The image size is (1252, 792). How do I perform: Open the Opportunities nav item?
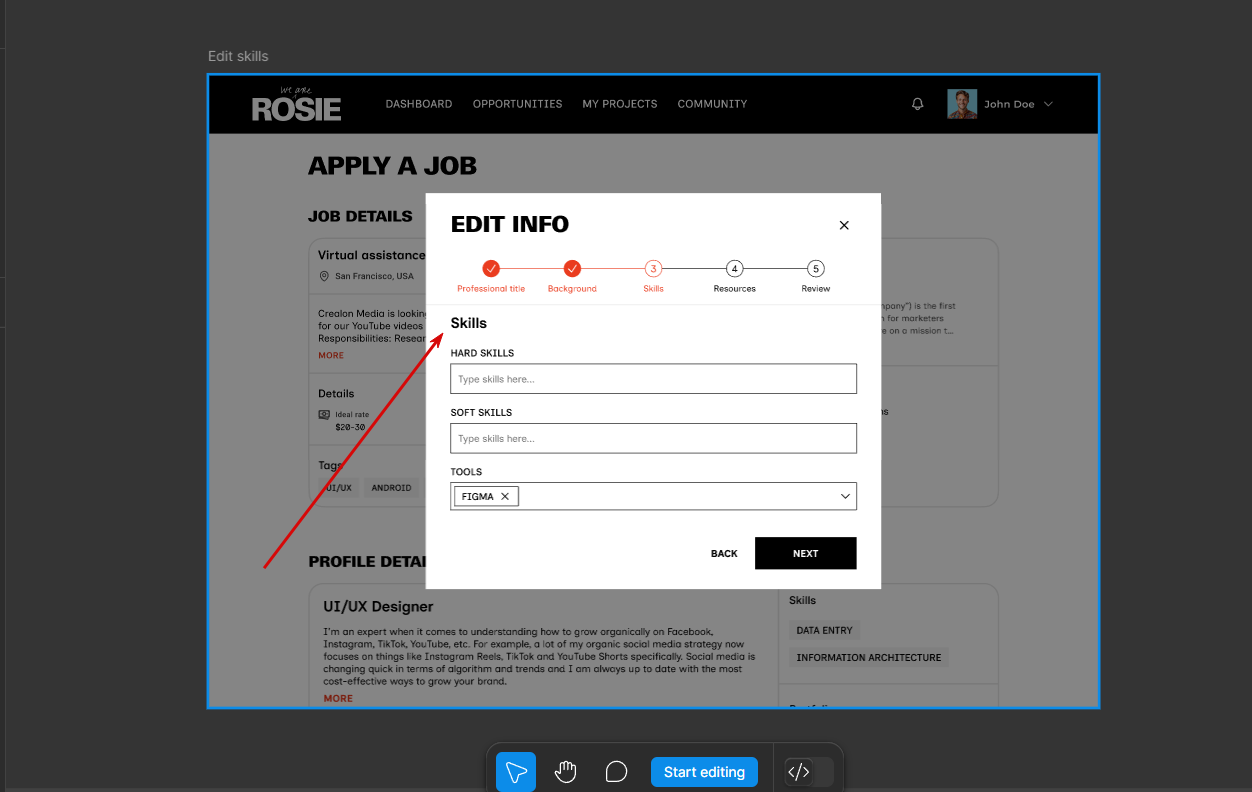click(x=517, y=104)
